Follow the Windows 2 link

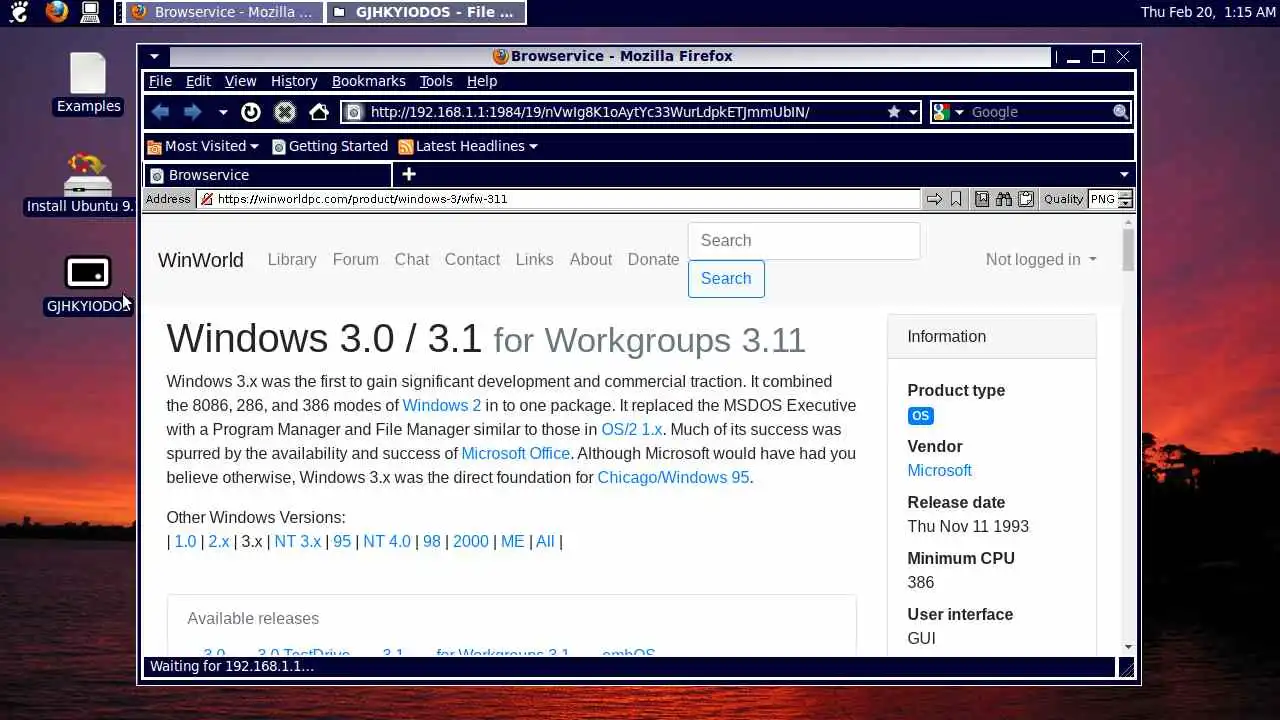[442, 405]
